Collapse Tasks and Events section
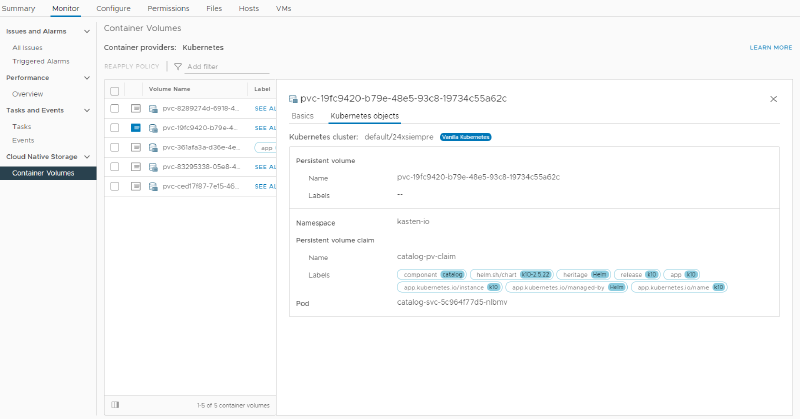 pos(87,111)
